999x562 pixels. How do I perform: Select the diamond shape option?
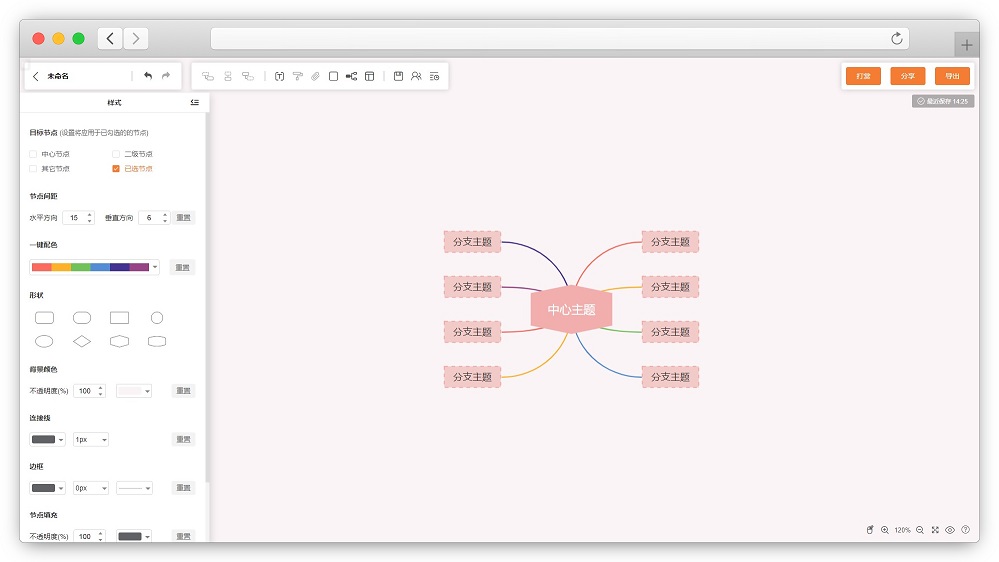[82, 341]
